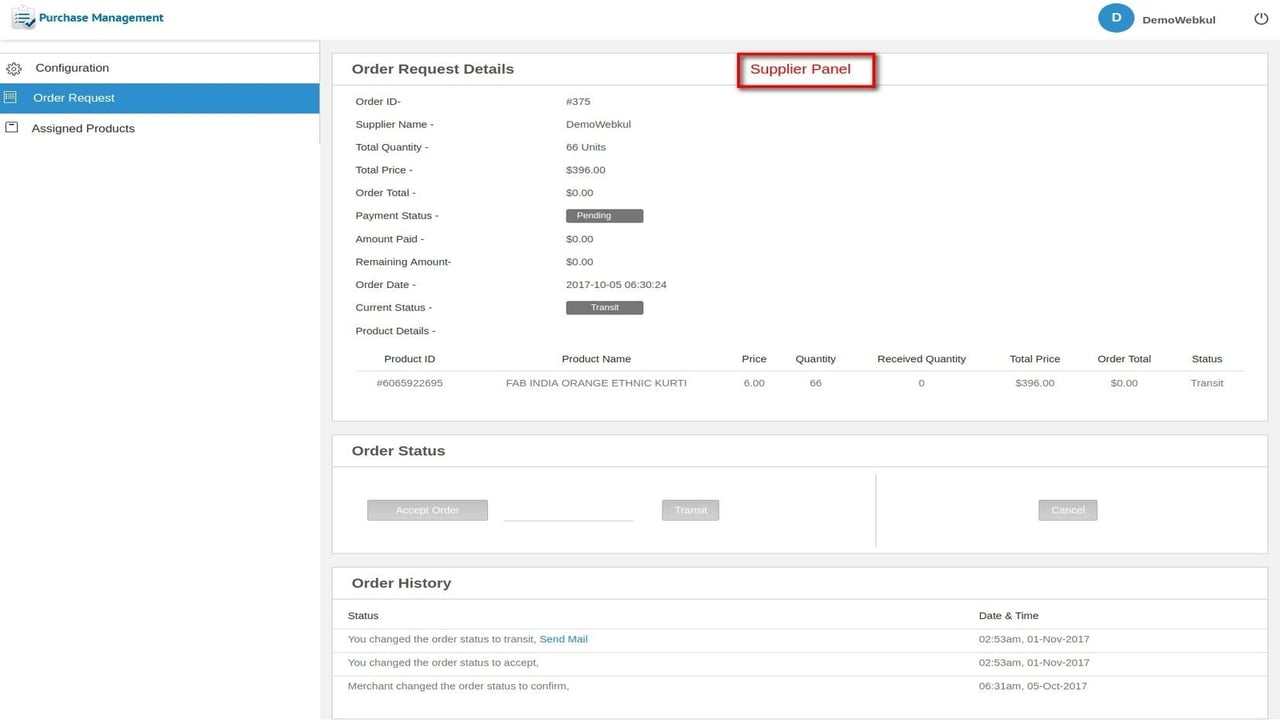Image resolution: width=1280 pixels, height=720 pixels.
Task: Click the Assigned Products sidebar icon
Action: tap(11, 127)
